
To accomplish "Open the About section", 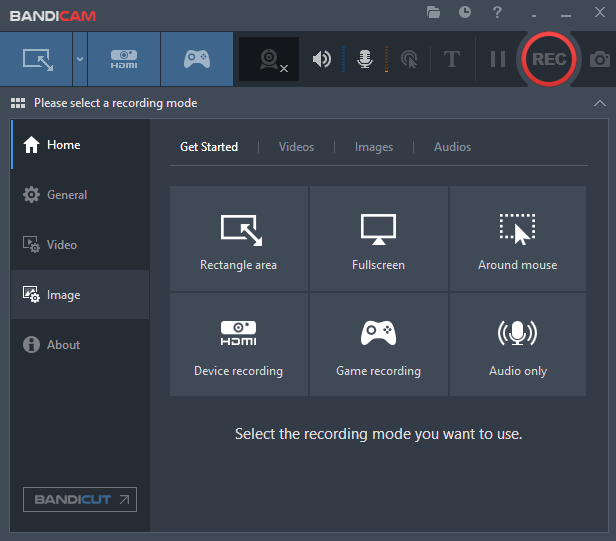I will point(81,345).
